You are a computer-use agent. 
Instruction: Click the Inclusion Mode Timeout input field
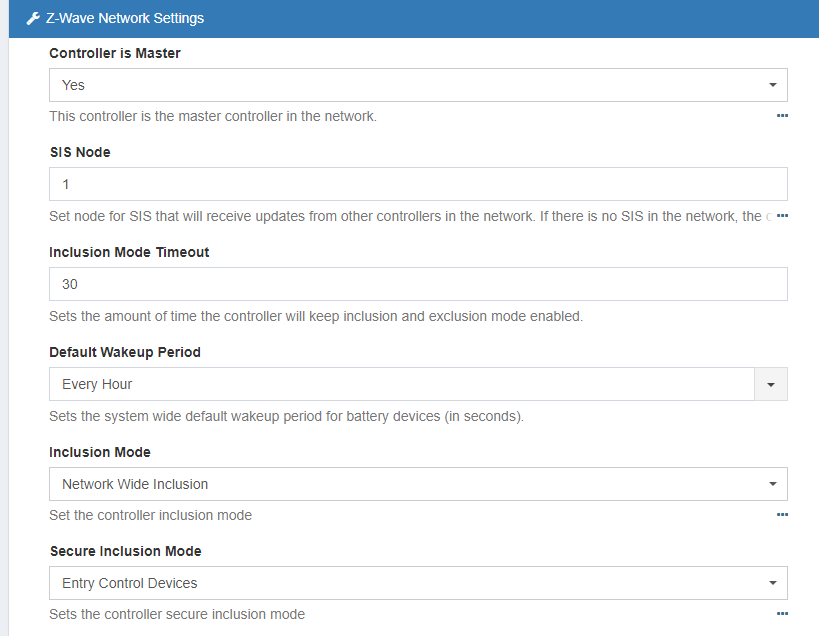tap(418, 284)
